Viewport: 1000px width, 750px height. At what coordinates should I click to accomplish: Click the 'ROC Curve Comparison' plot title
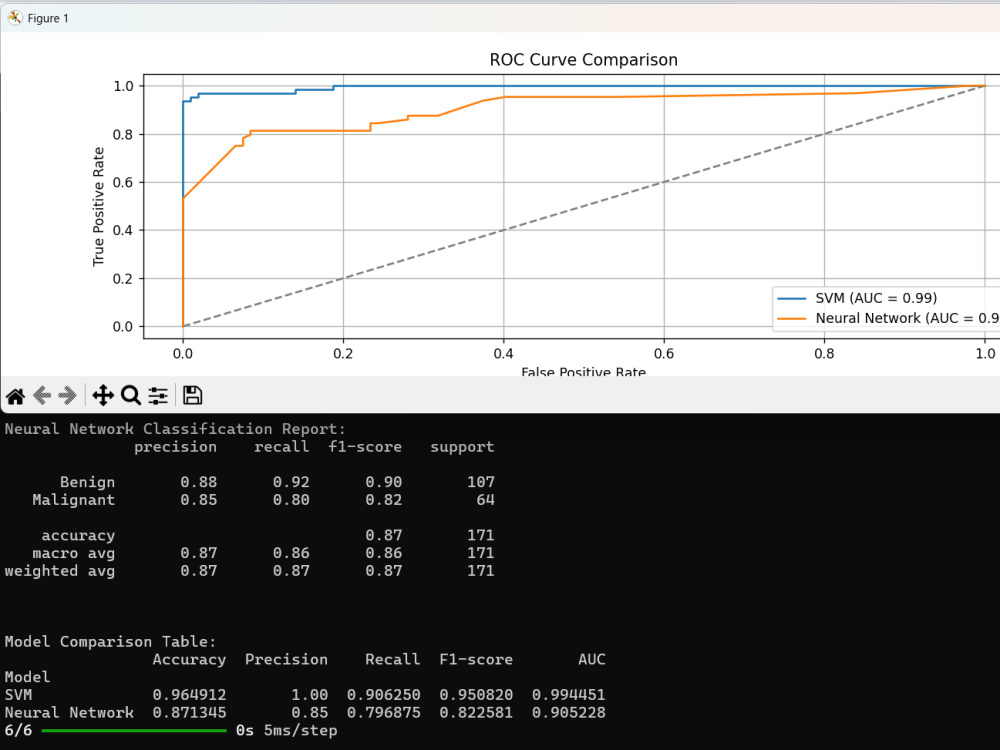click(584, 60)
